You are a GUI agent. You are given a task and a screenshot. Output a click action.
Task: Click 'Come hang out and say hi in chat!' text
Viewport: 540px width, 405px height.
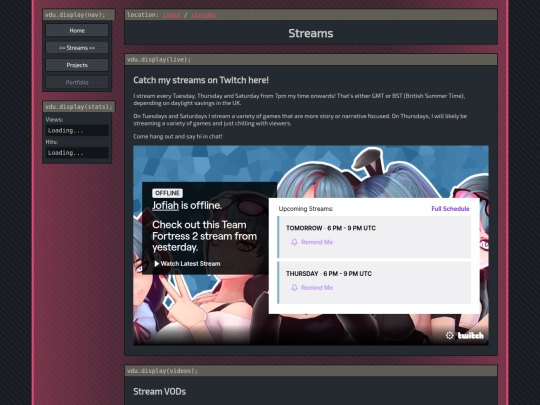pyautogui.click(x=178, y=136)
